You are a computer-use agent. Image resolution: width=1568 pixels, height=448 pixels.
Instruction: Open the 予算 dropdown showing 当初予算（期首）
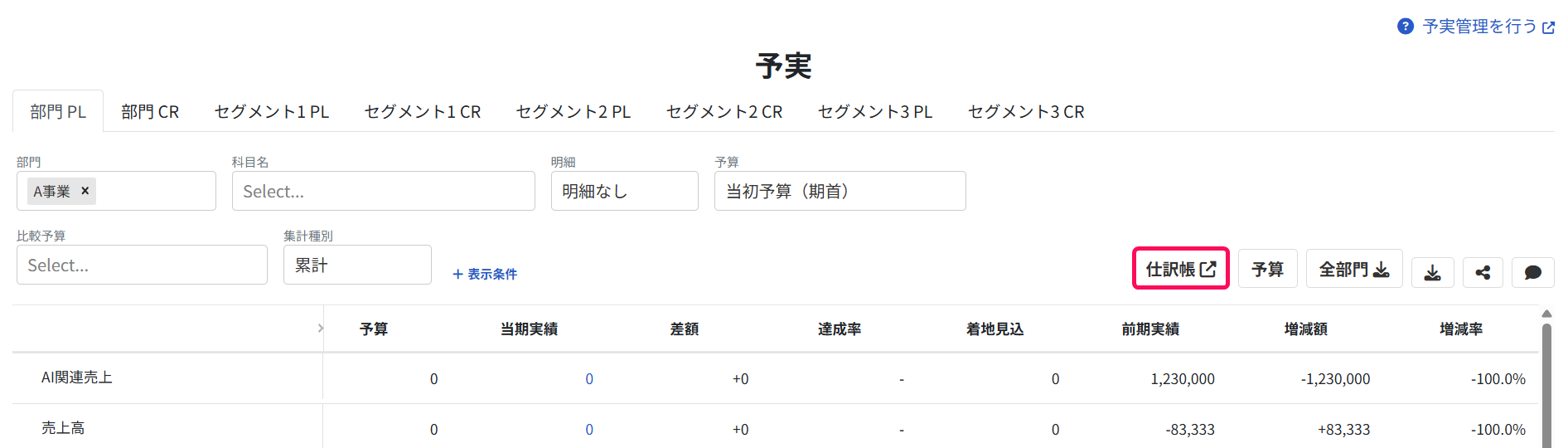tap(840, 191)
